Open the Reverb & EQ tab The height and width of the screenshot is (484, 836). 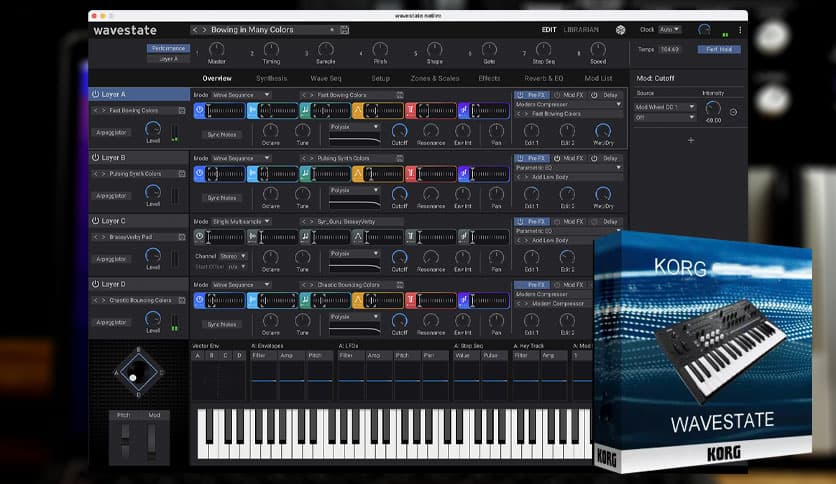click(543, 78)
